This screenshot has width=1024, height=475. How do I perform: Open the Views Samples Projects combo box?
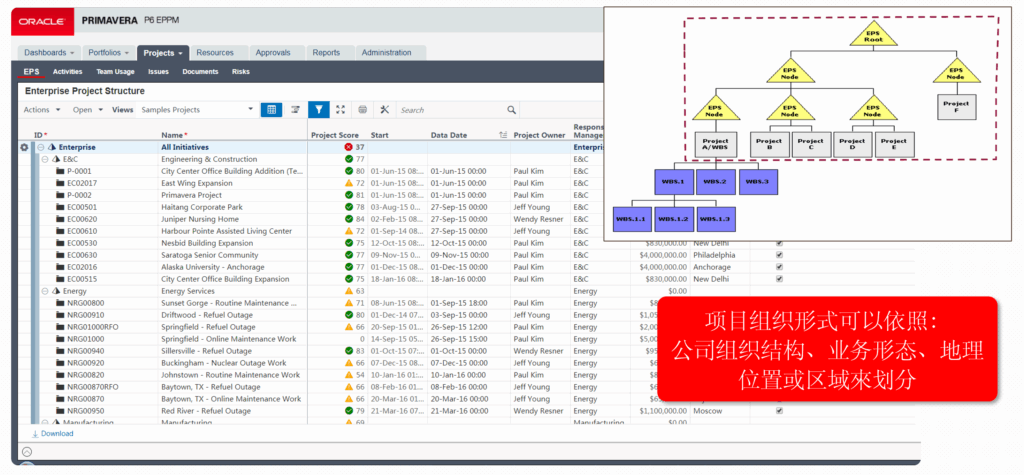[x=197, y=110]
